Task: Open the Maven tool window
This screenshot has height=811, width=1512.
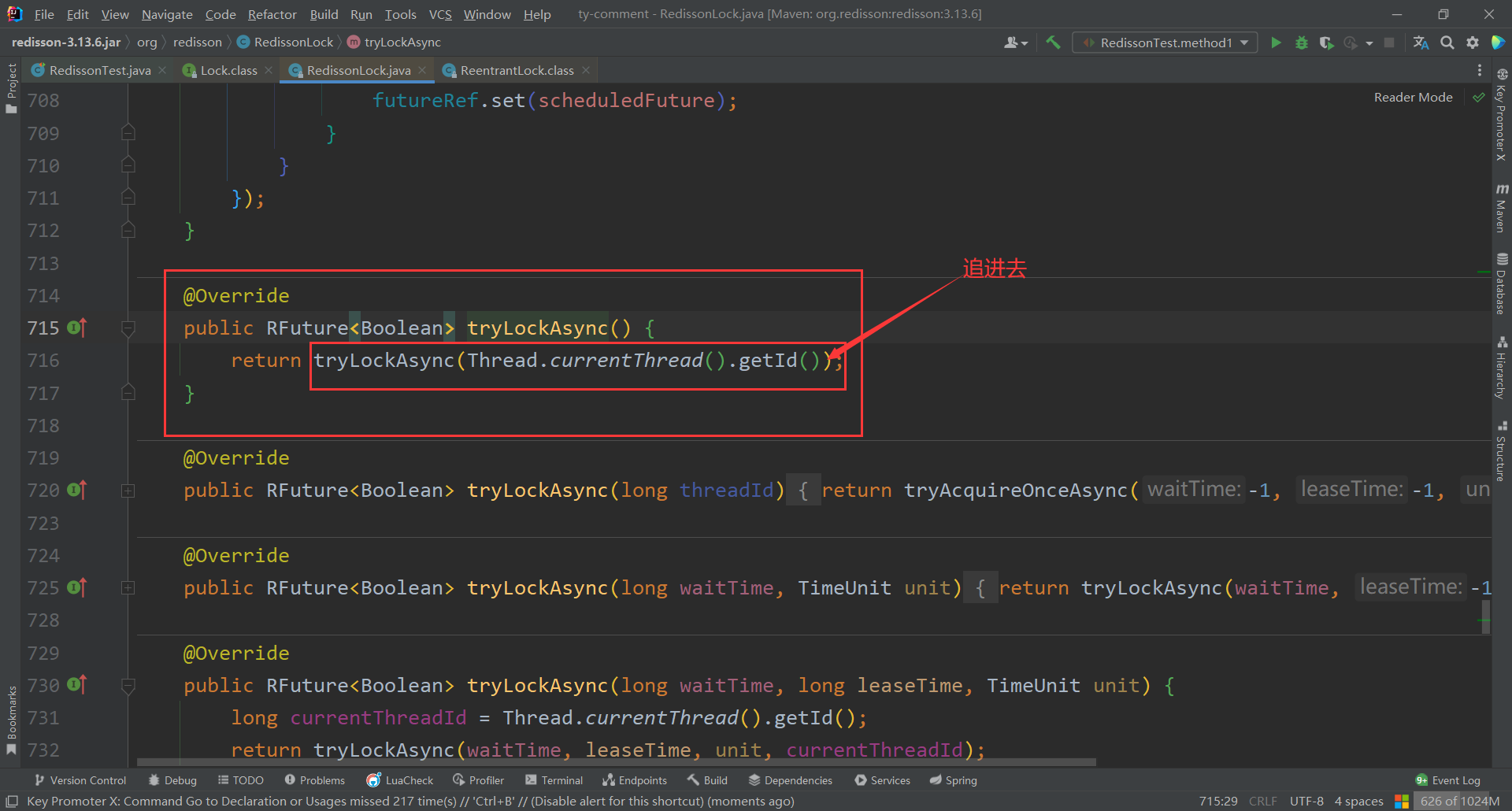Action: point(1502,208)
